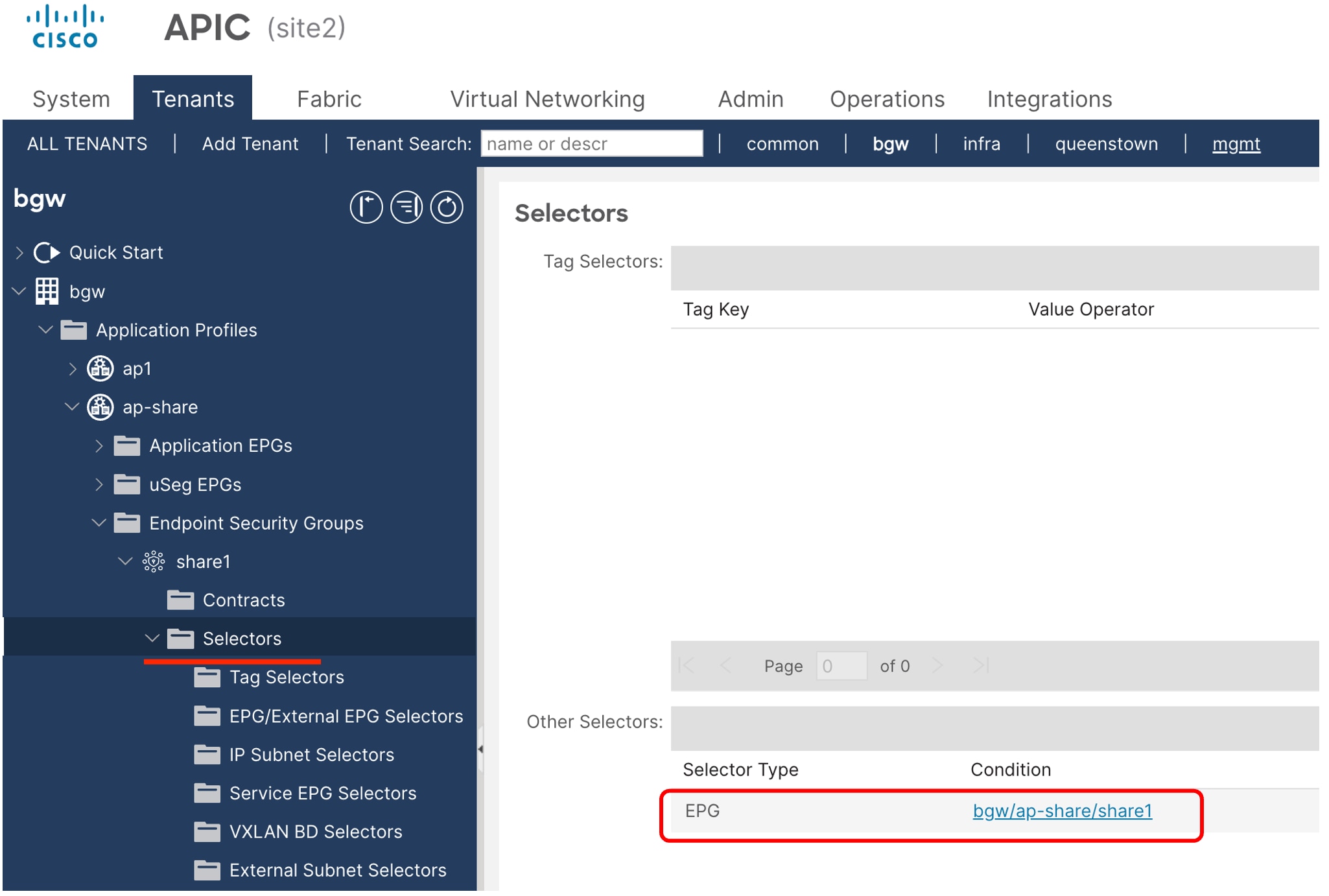Image resolution: width=1329 pixels, height=896 pixels.
Task: Click the first circular flag icon in the bgw panel
Action: [x=366, y=207]
